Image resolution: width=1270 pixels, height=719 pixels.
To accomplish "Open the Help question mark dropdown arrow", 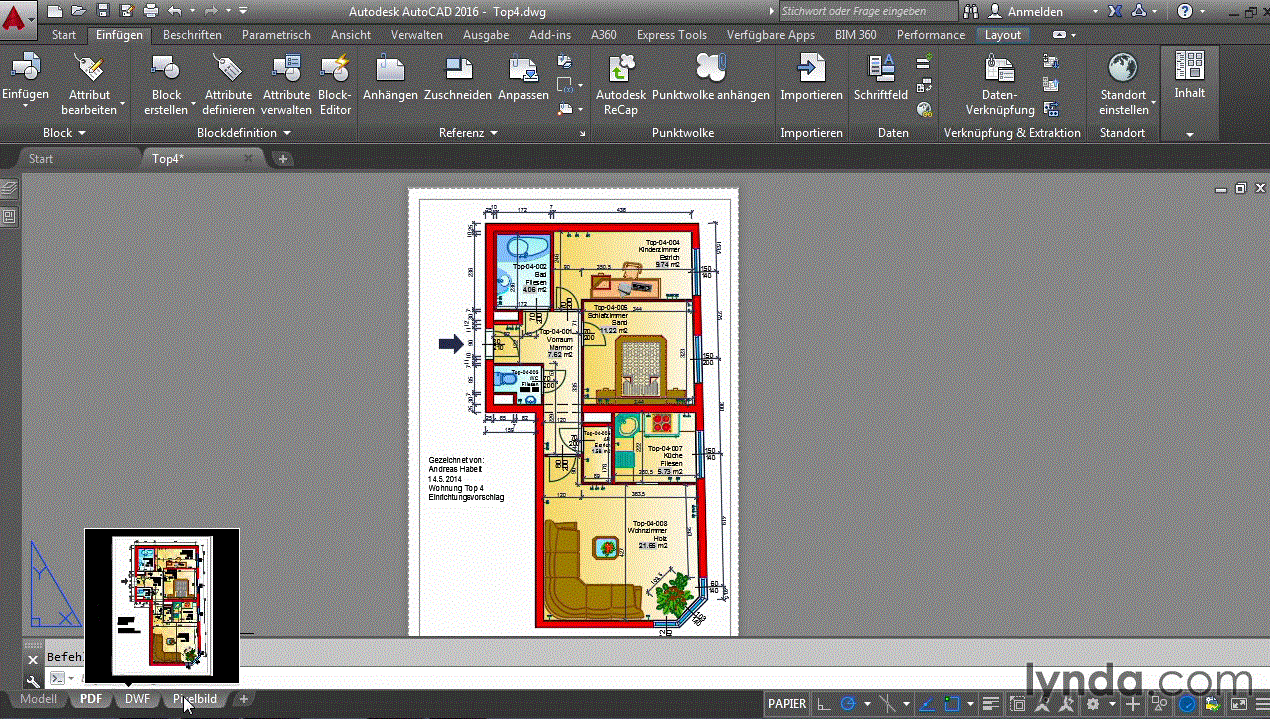I will 1203,11.
